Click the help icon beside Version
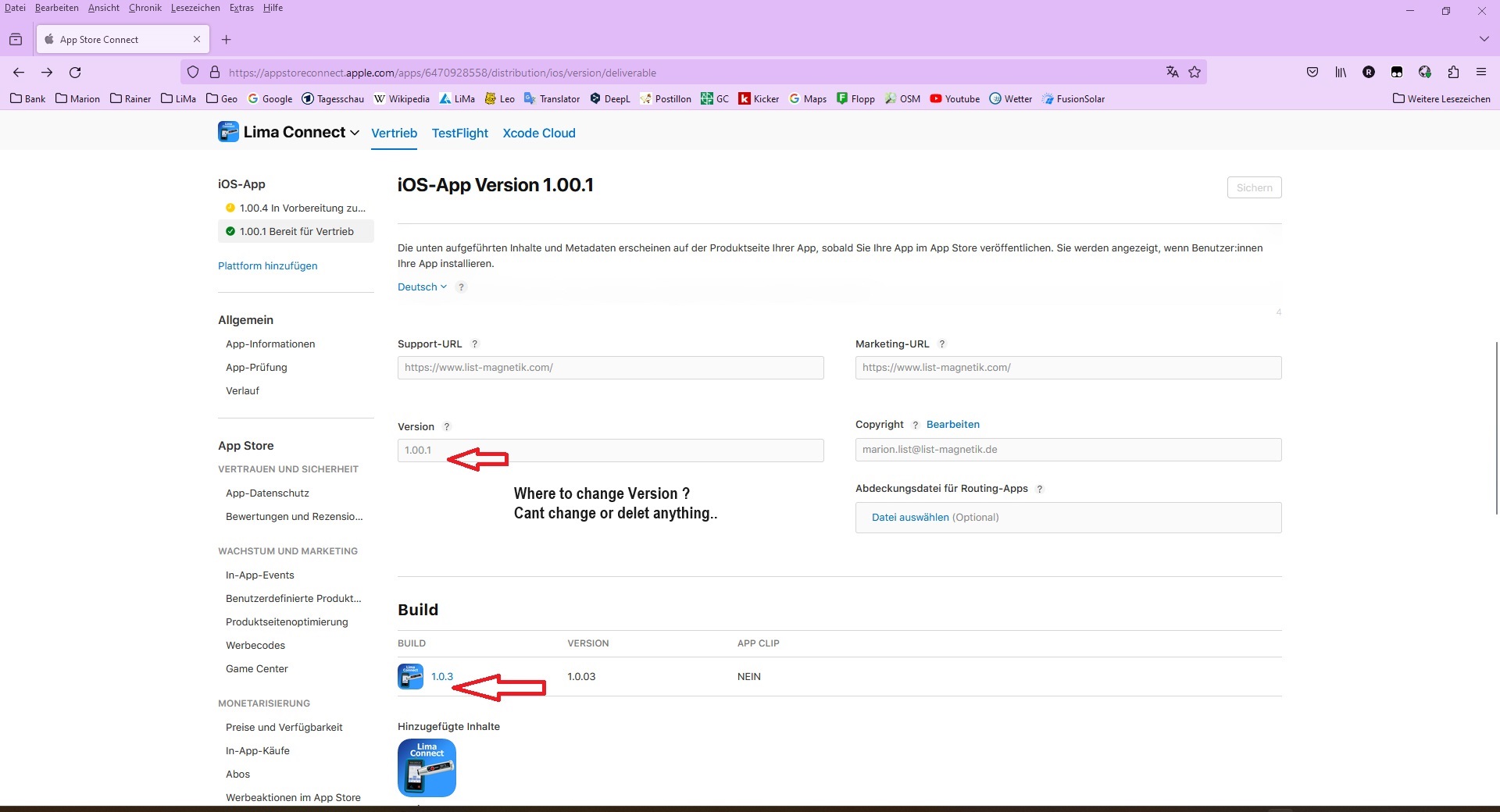This screenshot has width=1500, height=812. point(447,427)
